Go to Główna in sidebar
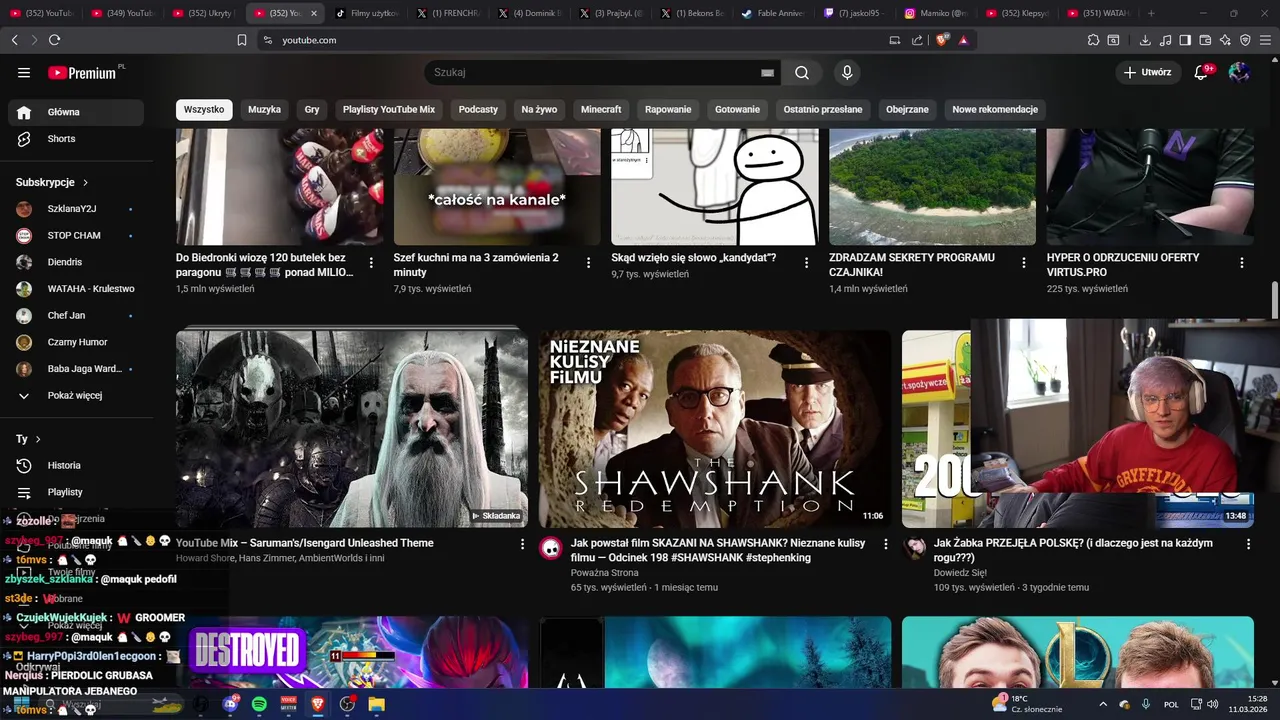Viewport: 1280px width, 720px height. (75, 112)
